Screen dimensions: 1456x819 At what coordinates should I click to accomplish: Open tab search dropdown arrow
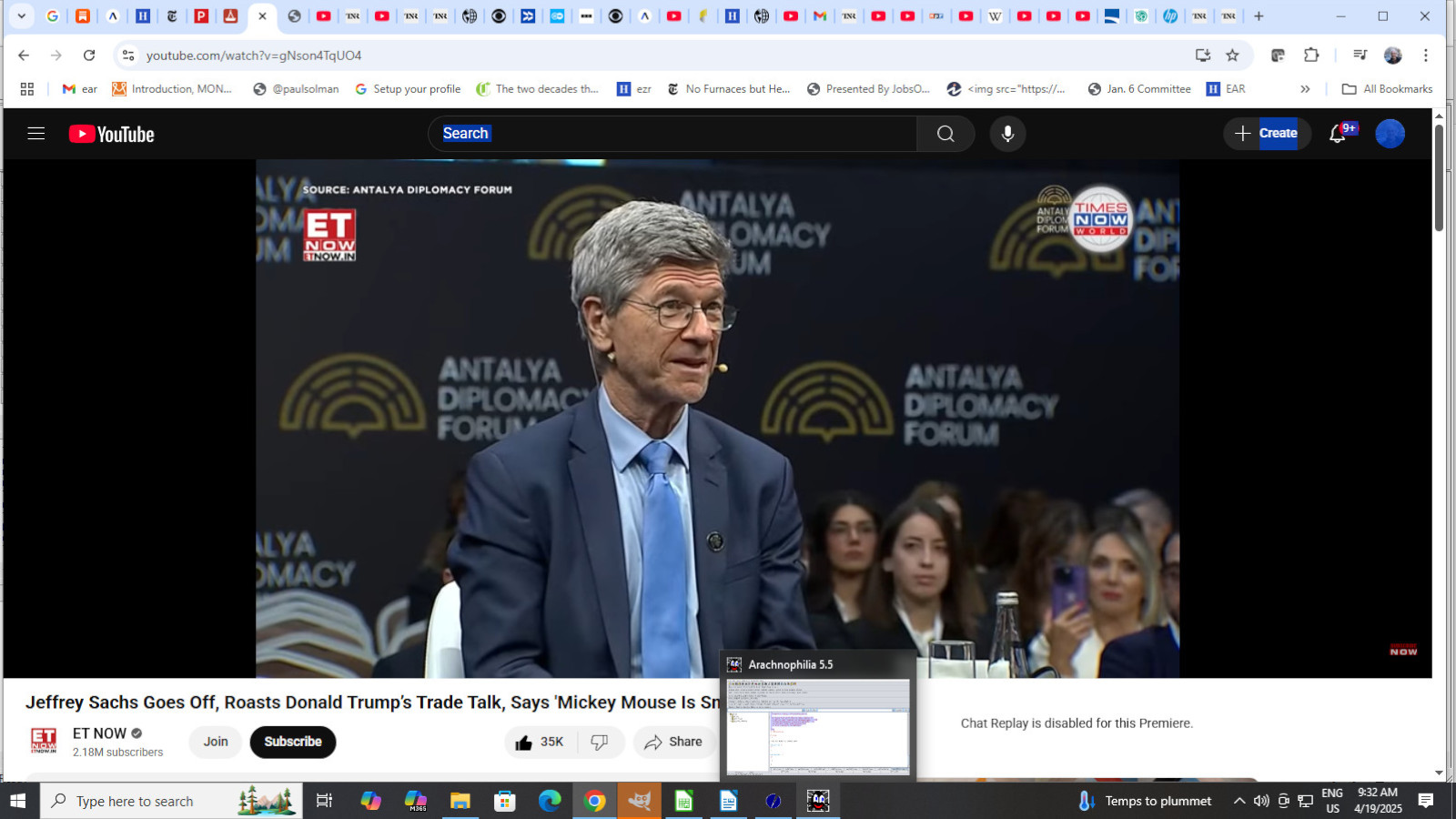pos(22,15)
